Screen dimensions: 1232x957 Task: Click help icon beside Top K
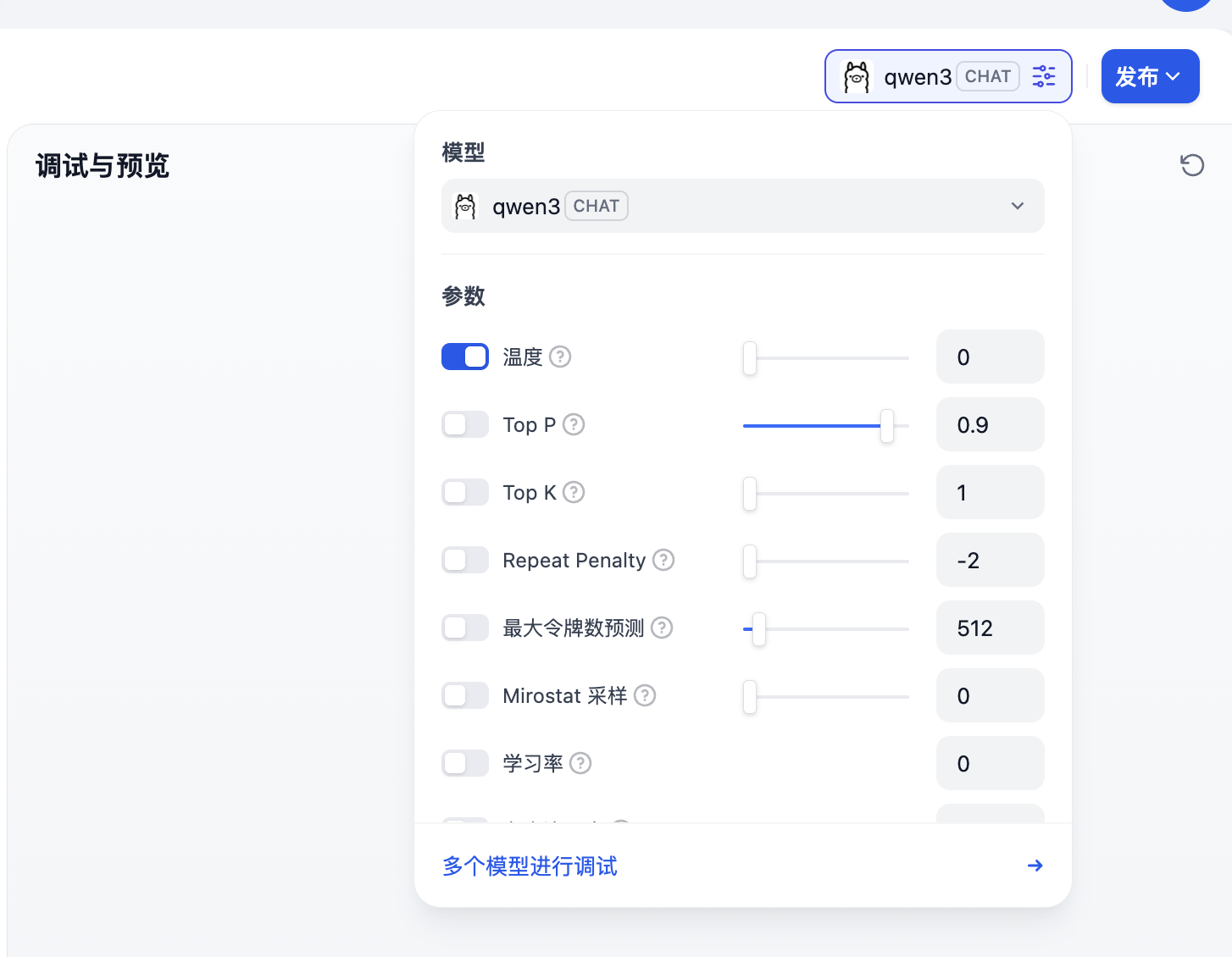pos(574,492)
